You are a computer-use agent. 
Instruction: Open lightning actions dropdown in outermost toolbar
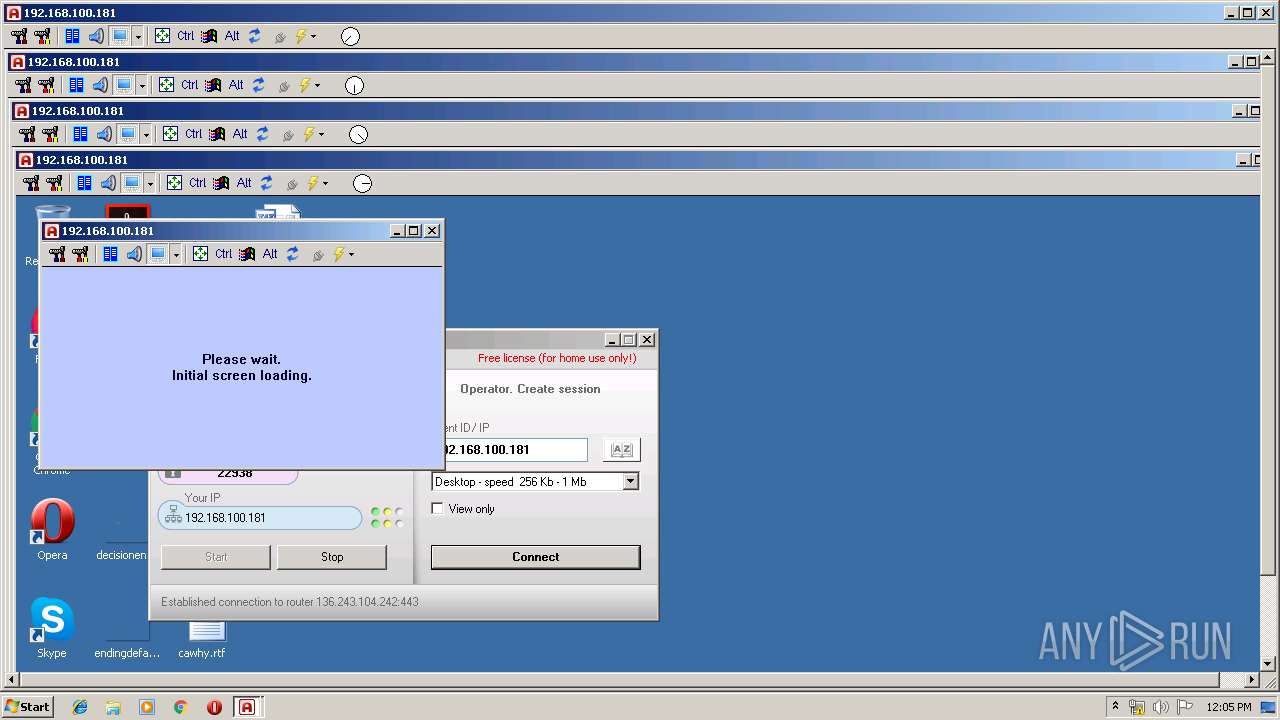[306, 36]
